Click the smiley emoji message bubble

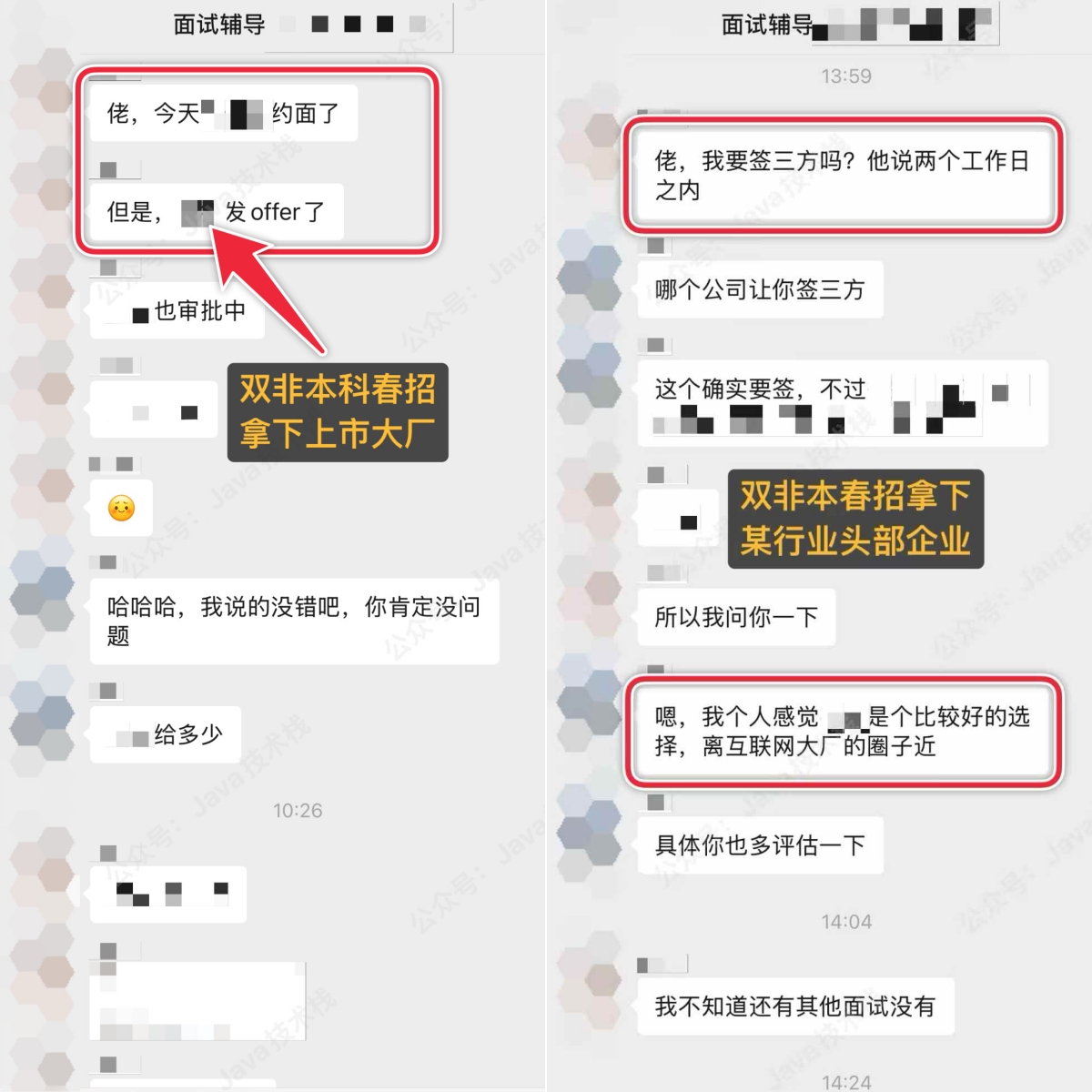click(x=121, y=507)
